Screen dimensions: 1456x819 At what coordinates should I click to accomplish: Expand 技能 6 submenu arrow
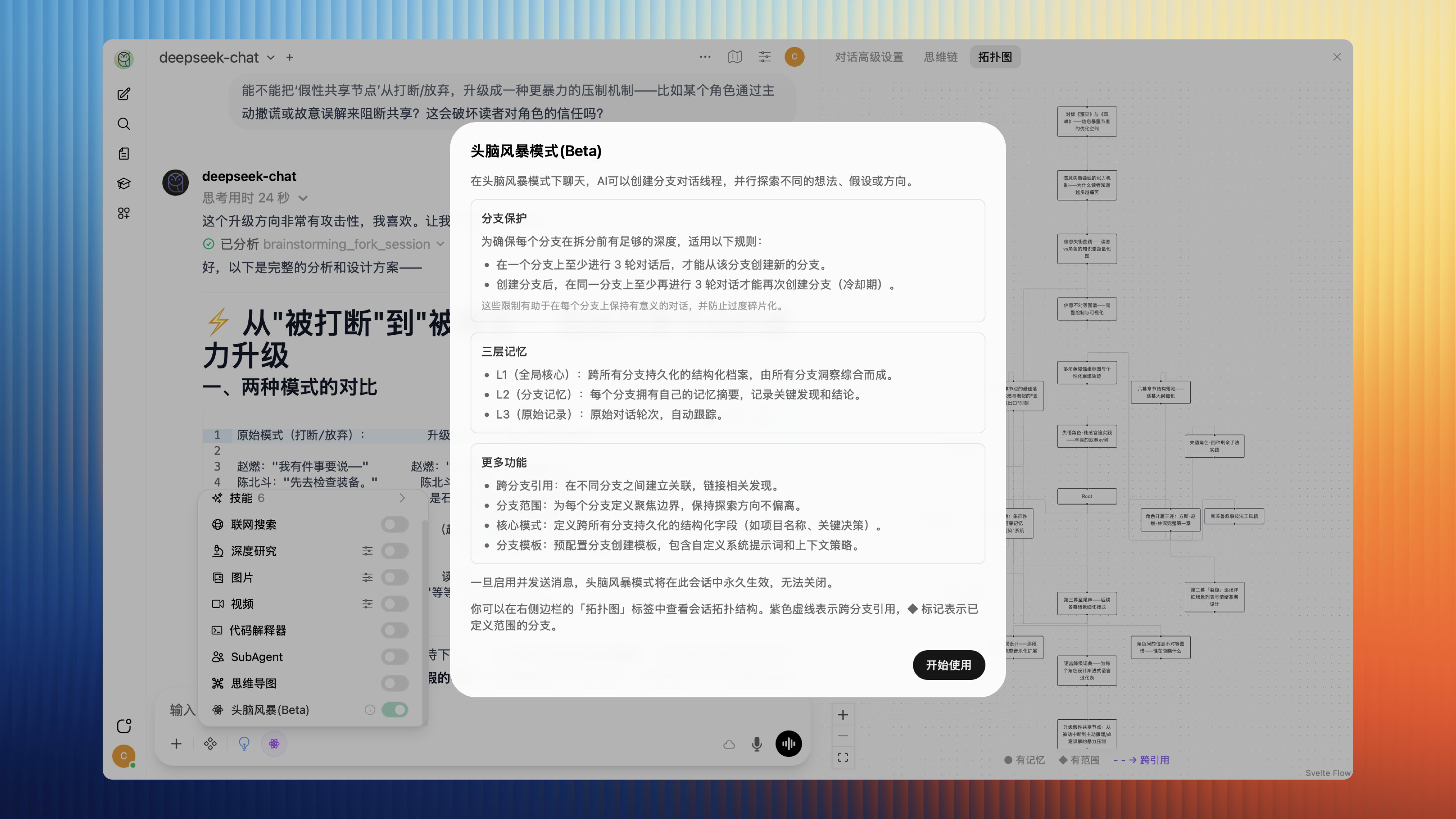[x=402, y=498]
